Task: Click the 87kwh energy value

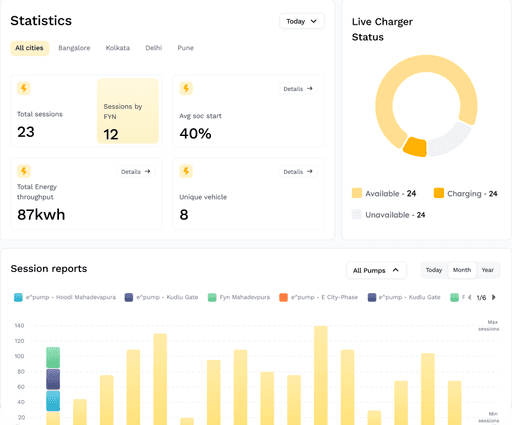Action: [x=41, y=215]
